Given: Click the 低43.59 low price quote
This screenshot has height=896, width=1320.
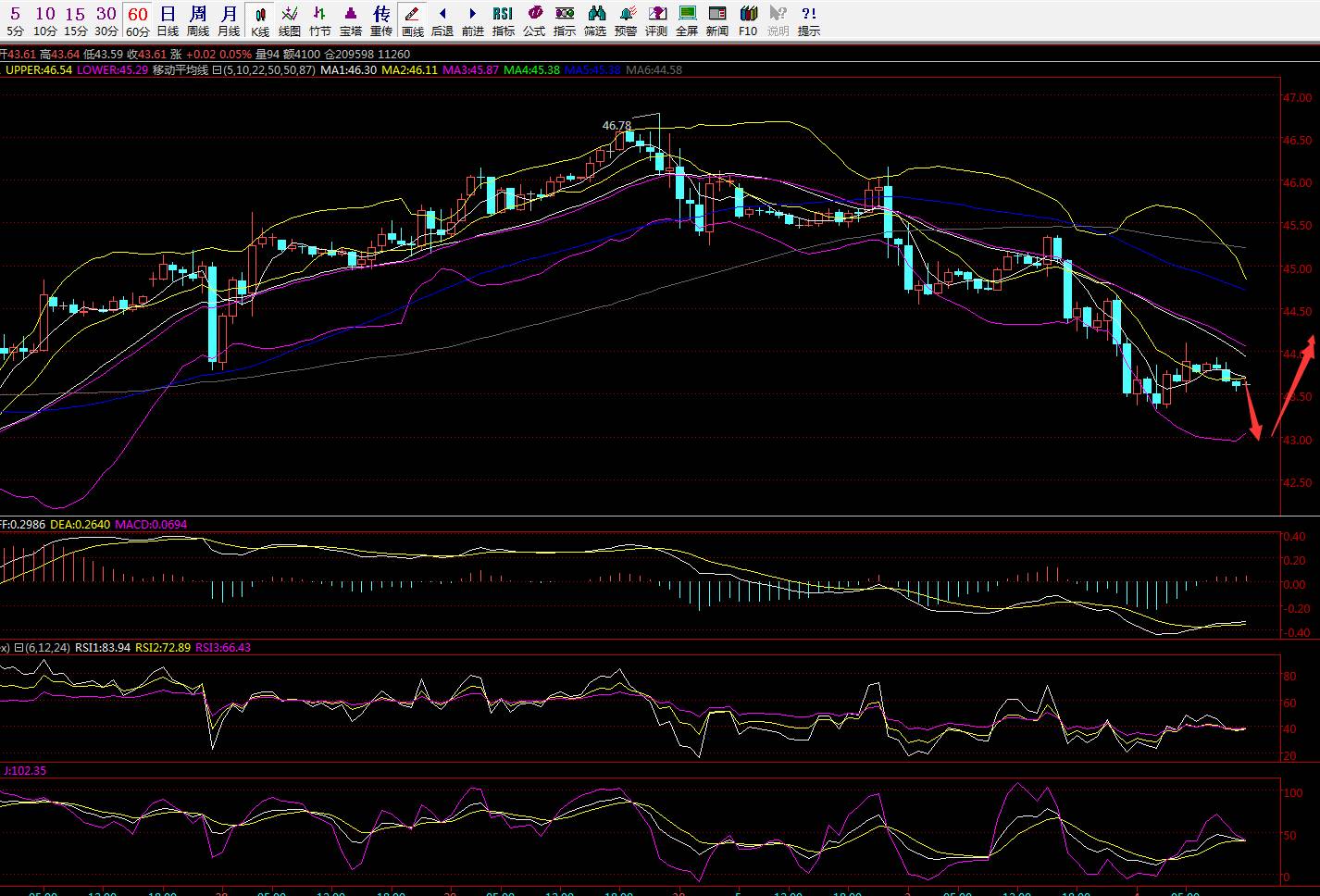Looking at the screenshot, I should point(103,55).
